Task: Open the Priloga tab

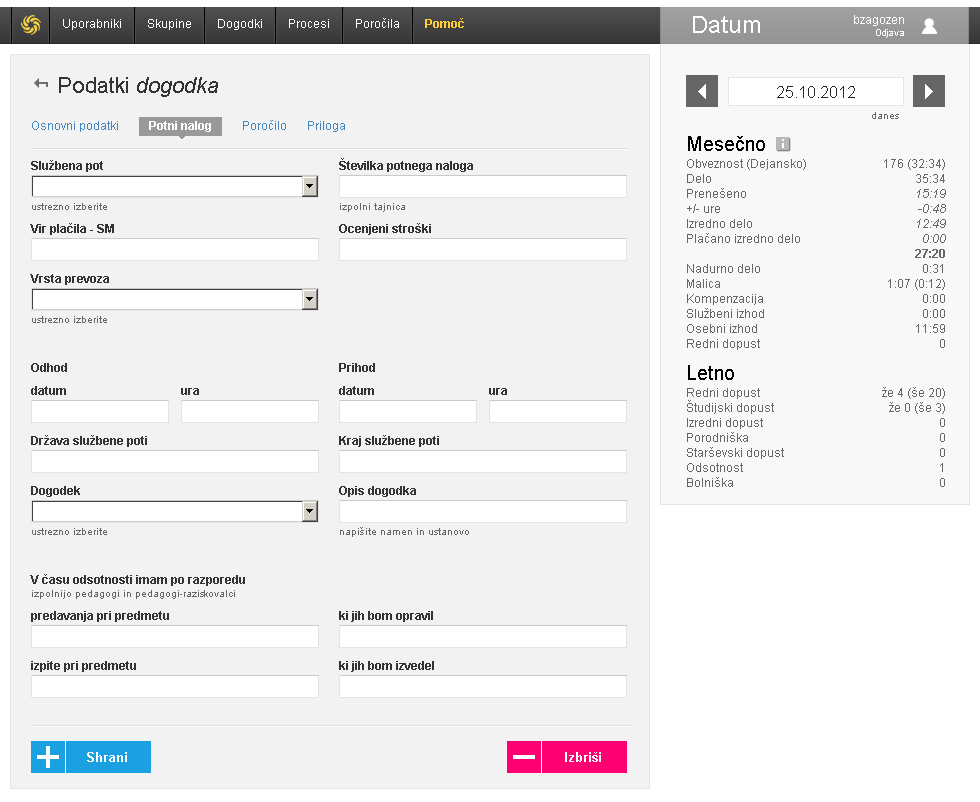Action: click(326, 126)
